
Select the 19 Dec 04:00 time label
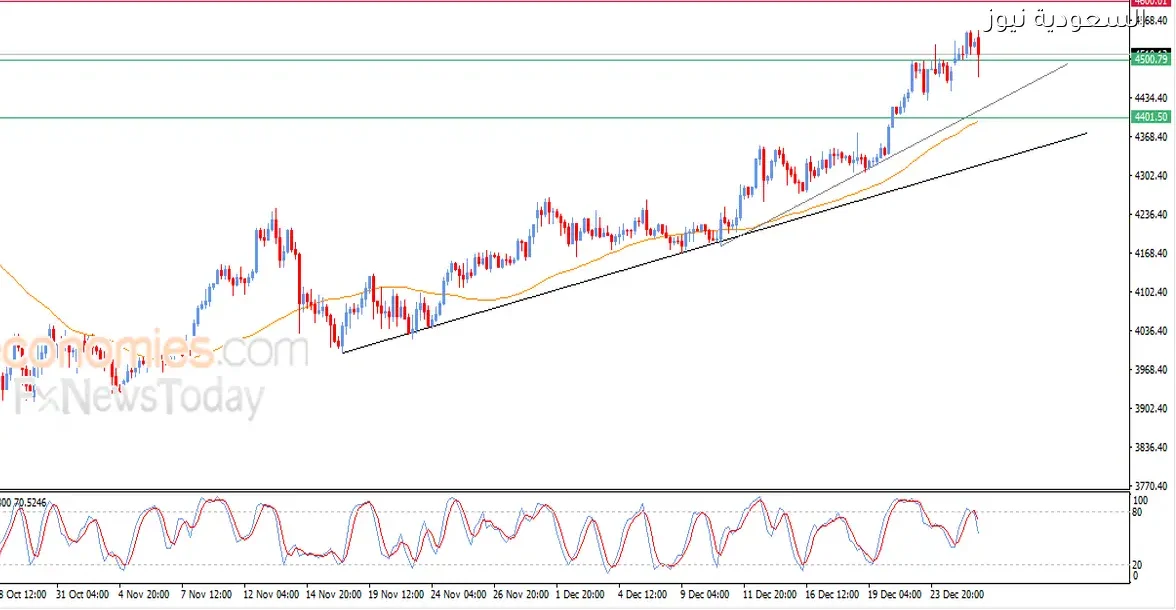tap(895, 594)
